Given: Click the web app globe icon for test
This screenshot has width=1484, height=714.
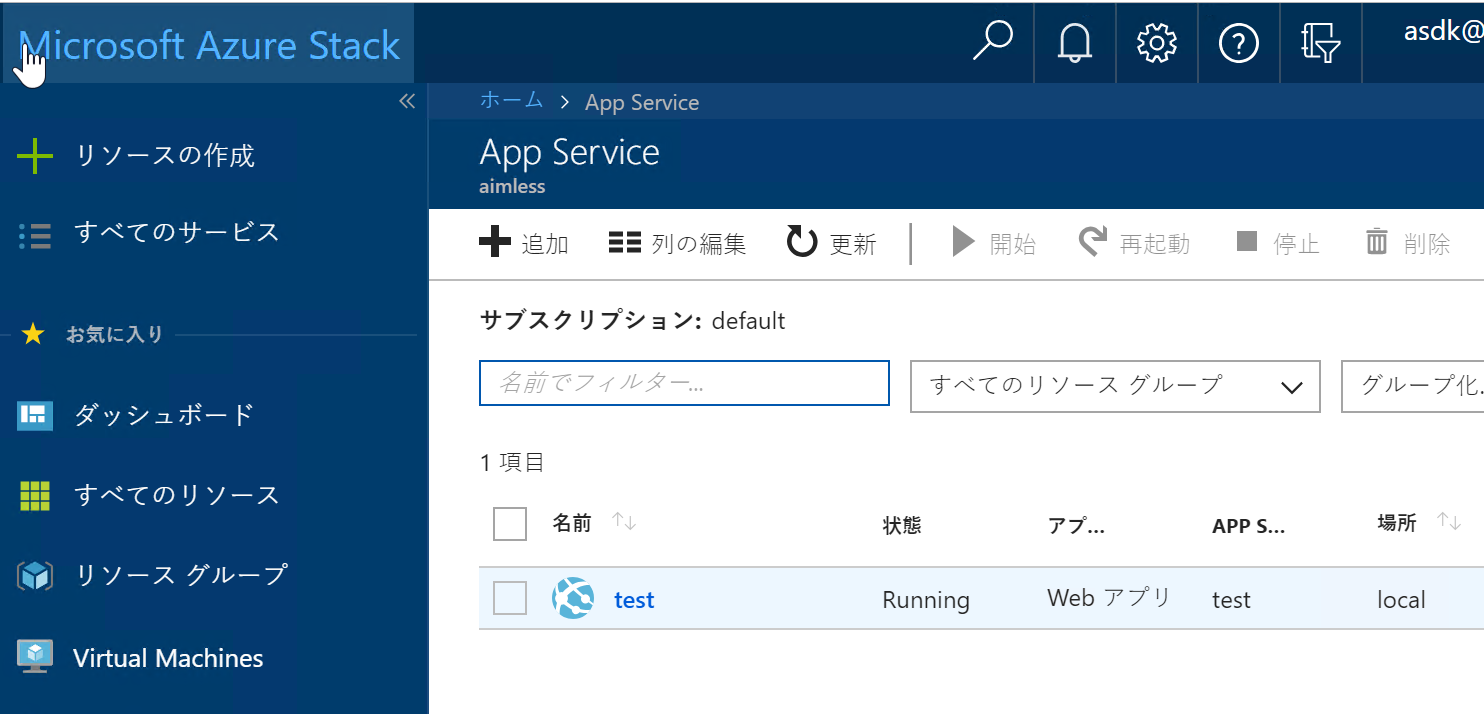Looking at the screenshot, I should pyautogui.click(x=573, y=598).
